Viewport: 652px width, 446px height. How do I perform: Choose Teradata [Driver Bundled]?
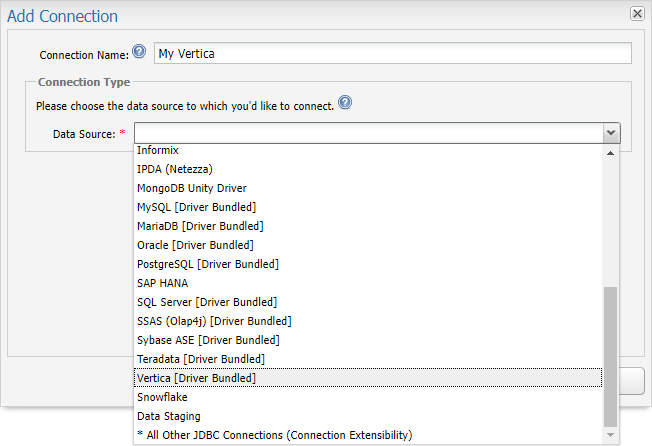point(368,359)
